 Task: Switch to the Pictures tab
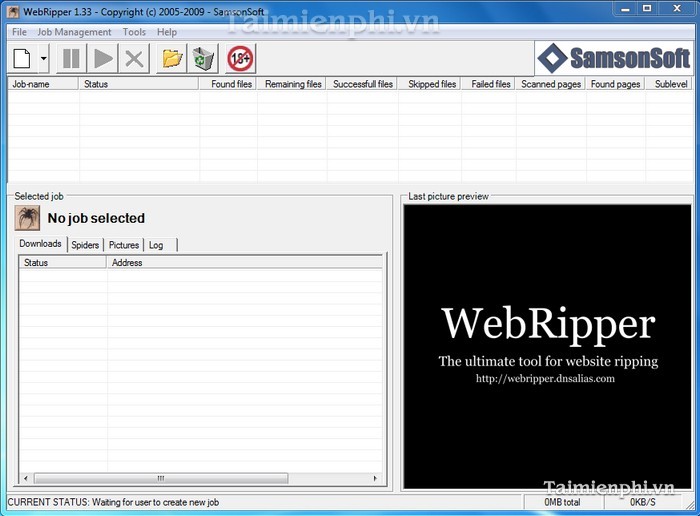[124, 245]
